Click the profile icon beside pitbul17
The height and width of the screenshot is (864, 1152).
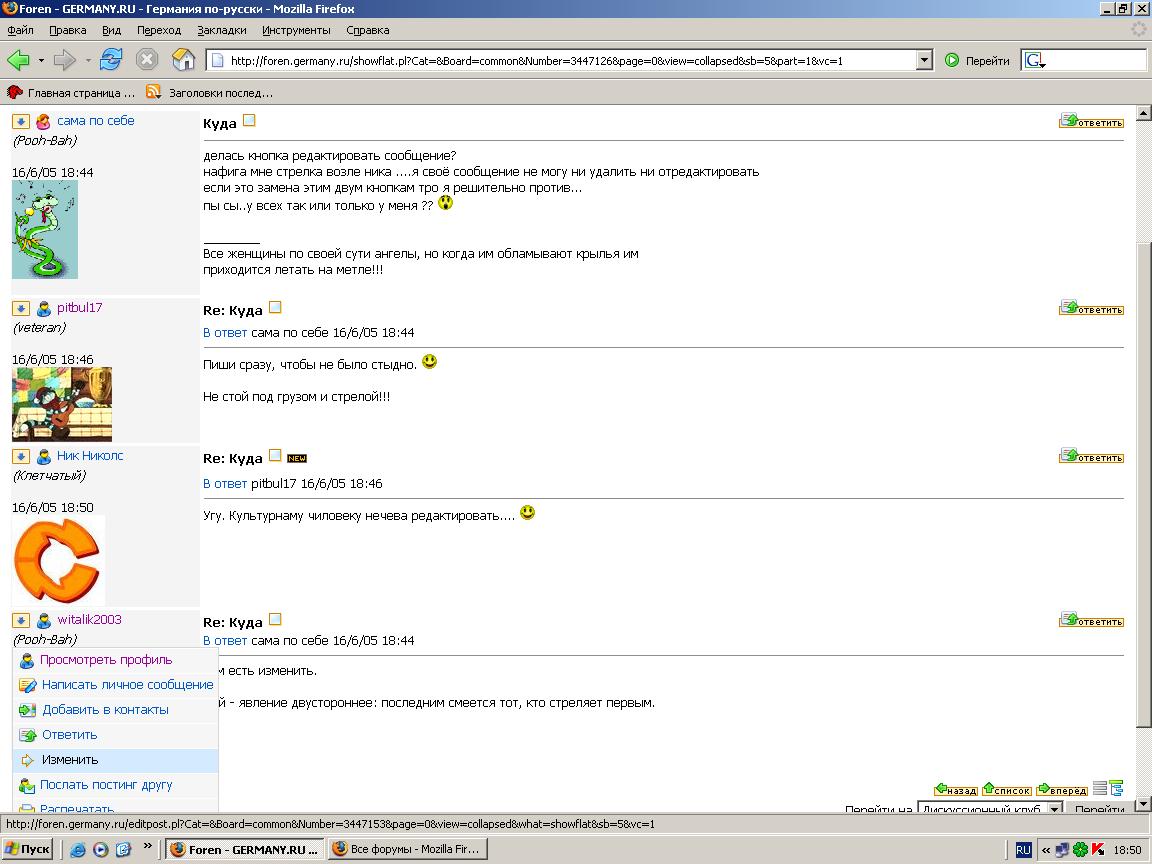[44, 308]
